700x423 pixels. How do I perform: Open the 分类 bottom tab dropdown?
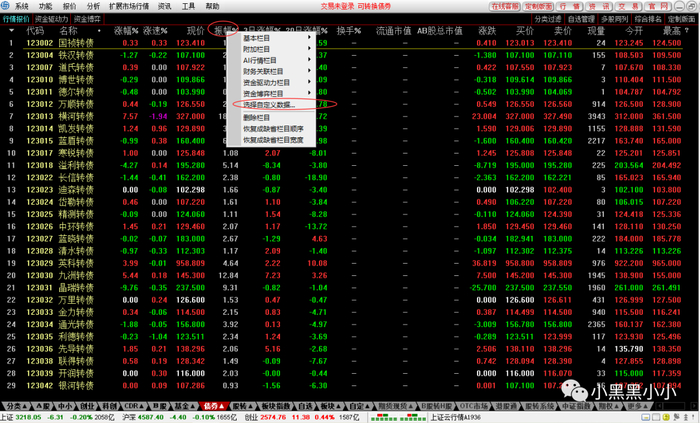pyautogui.click(x=17, y=406)
